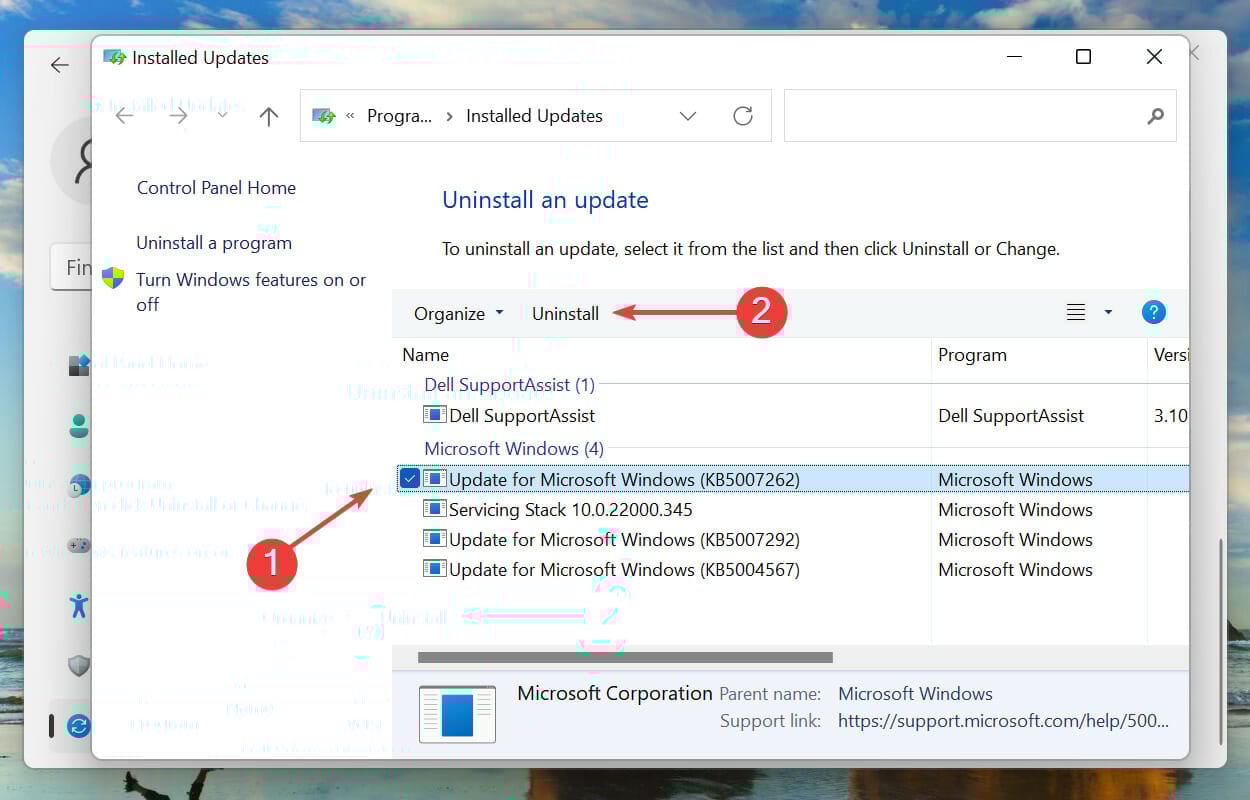
Task: Open Uninstall a program link
Action: pos(214,243)
